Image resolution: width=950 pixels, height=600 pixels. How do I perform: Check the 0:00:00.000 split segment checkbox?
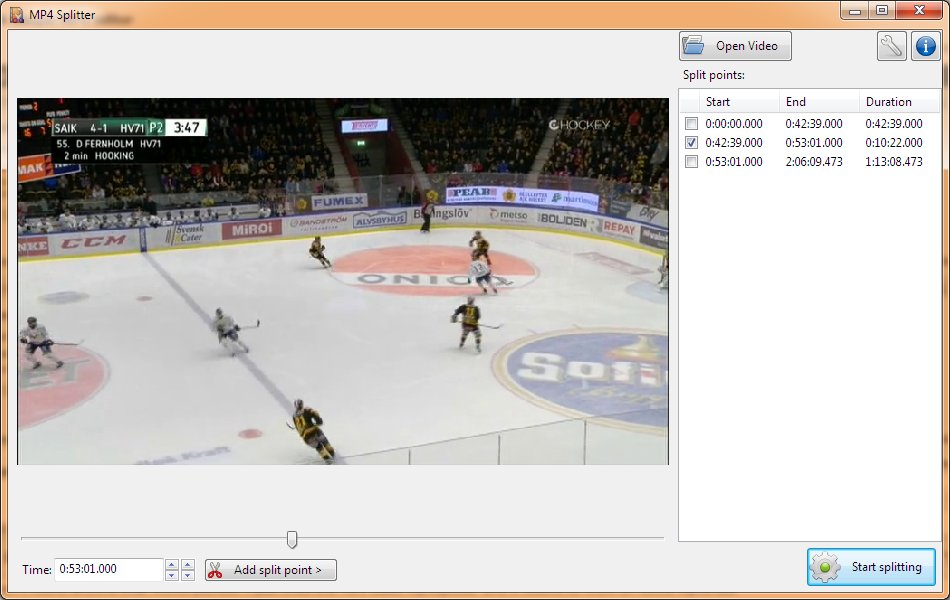pyautogui.click(x=691, y=124)
